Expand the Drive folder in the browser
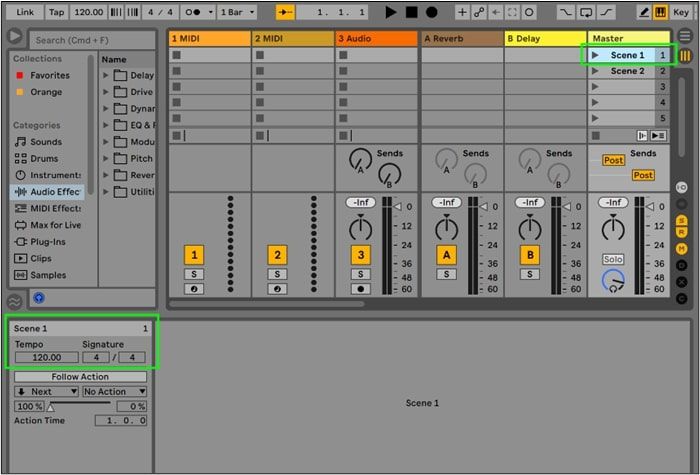Image resolution: width=700 pixels, height=475 pixels. (106, 92)
